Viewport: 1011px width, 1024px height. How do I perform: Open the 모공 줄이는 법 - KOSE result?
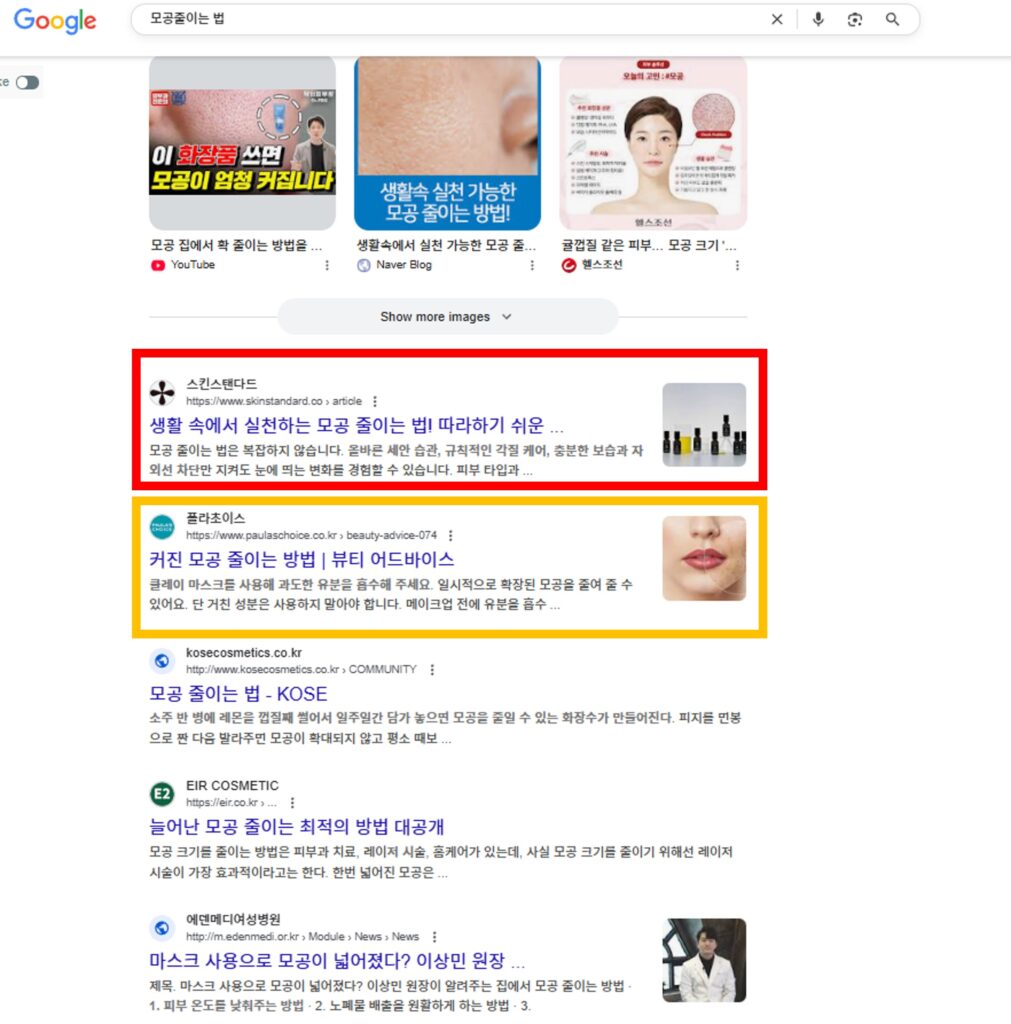click(x=238, y=694)
